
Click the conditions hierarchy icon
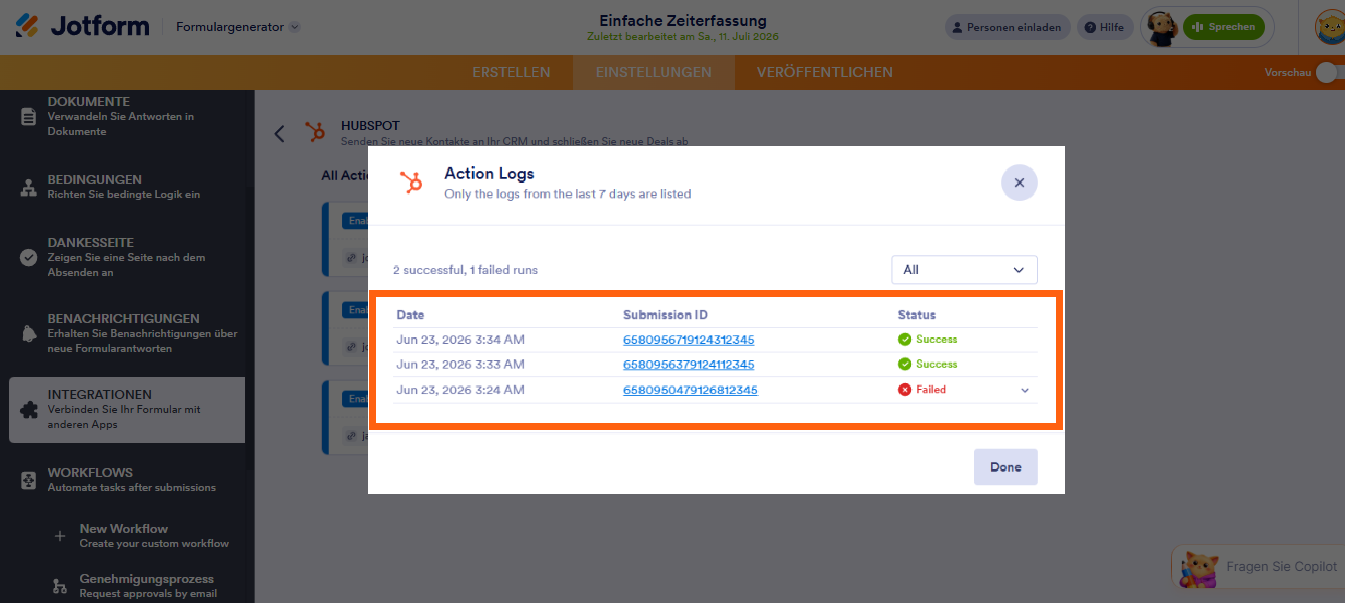point(29,187)
